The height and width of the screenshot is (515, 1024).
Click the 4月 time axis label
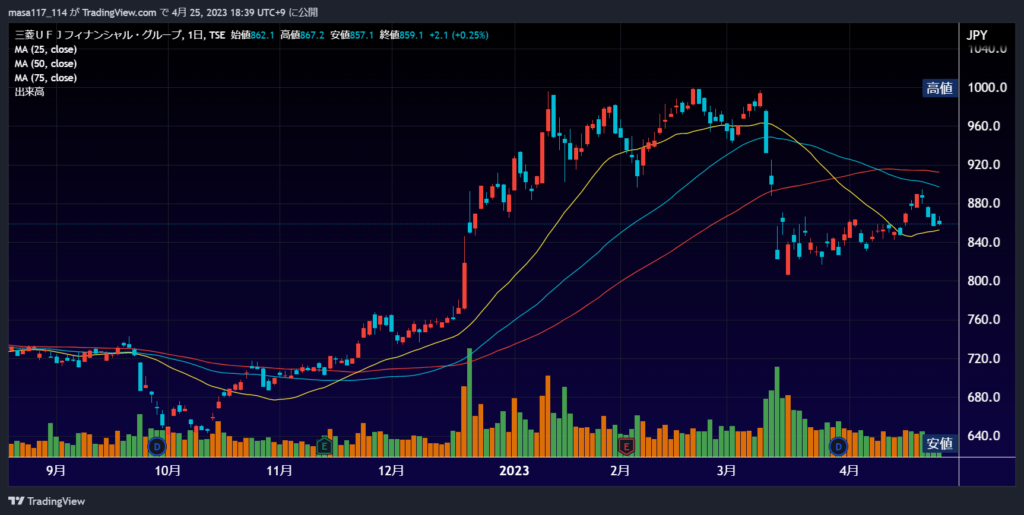click(x=849, y=471)
